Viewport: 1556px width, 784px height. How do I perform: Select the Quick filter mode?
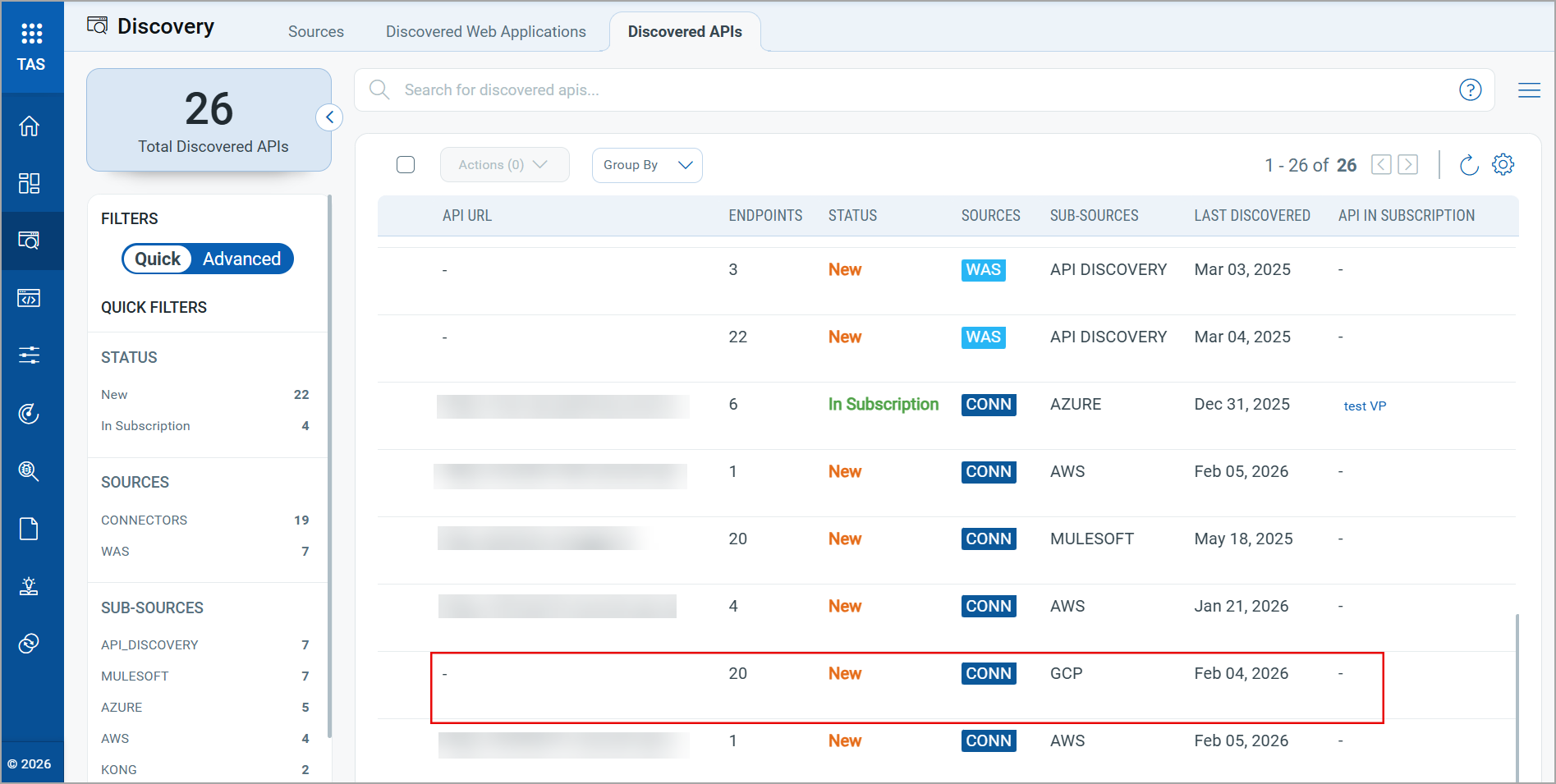click(158, 259)
